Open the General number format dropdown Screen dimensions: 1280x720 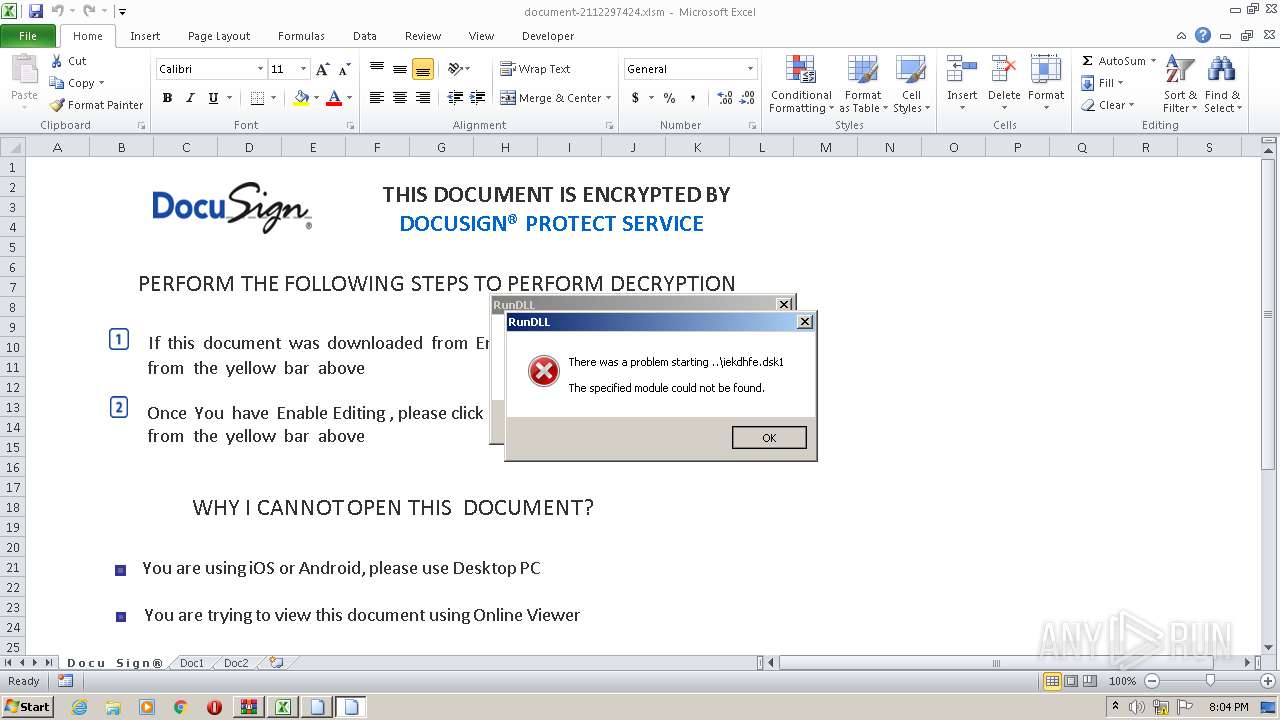pyautogui.click(x=750, y=69)
